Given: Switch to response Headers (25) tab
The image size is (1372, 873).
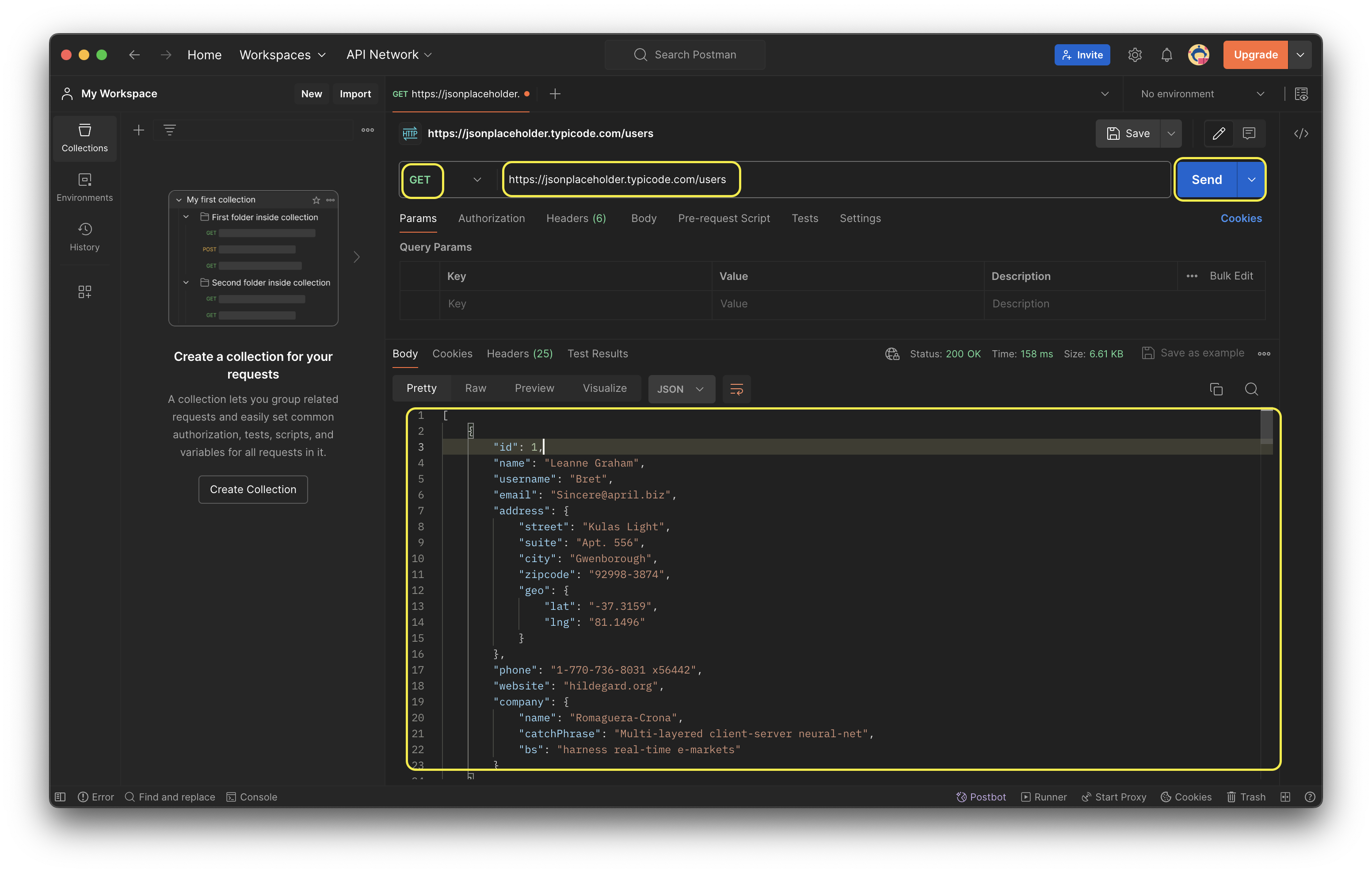Looking at the screenshot, I should 519,353.
